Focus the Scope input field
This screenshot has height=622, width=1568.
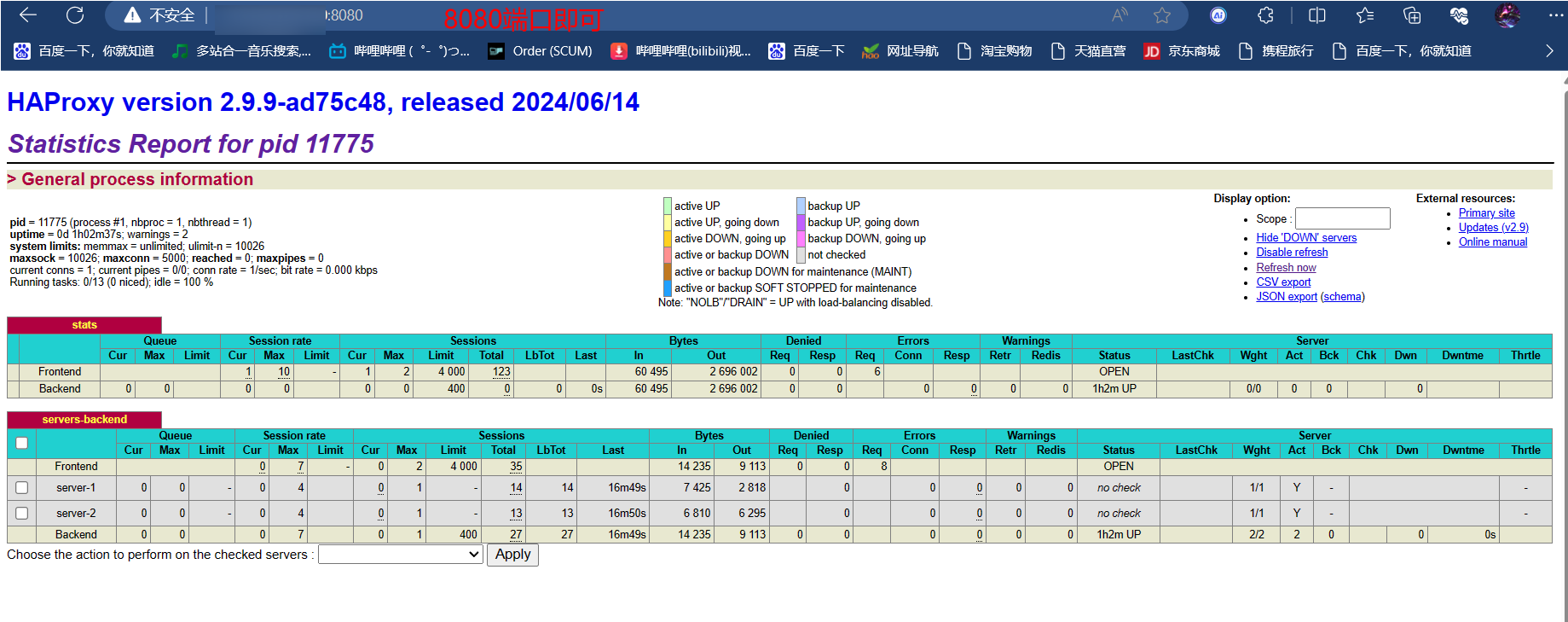pos(1343,219)
